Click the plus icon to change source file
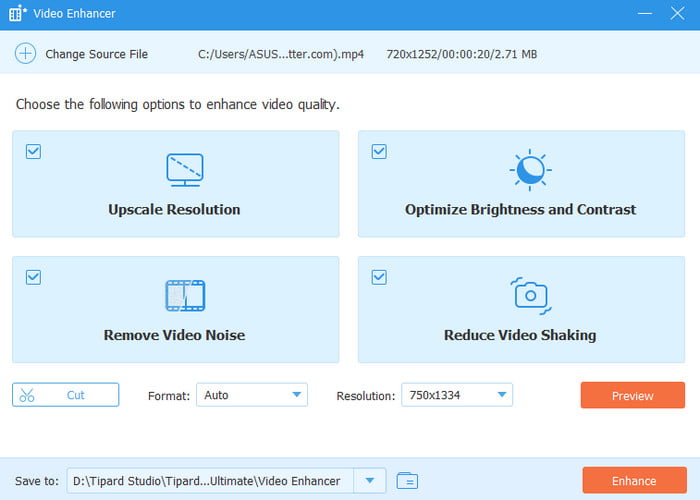Image resolution: width=700 pixels, height=500 pixels. pos(25,54)
